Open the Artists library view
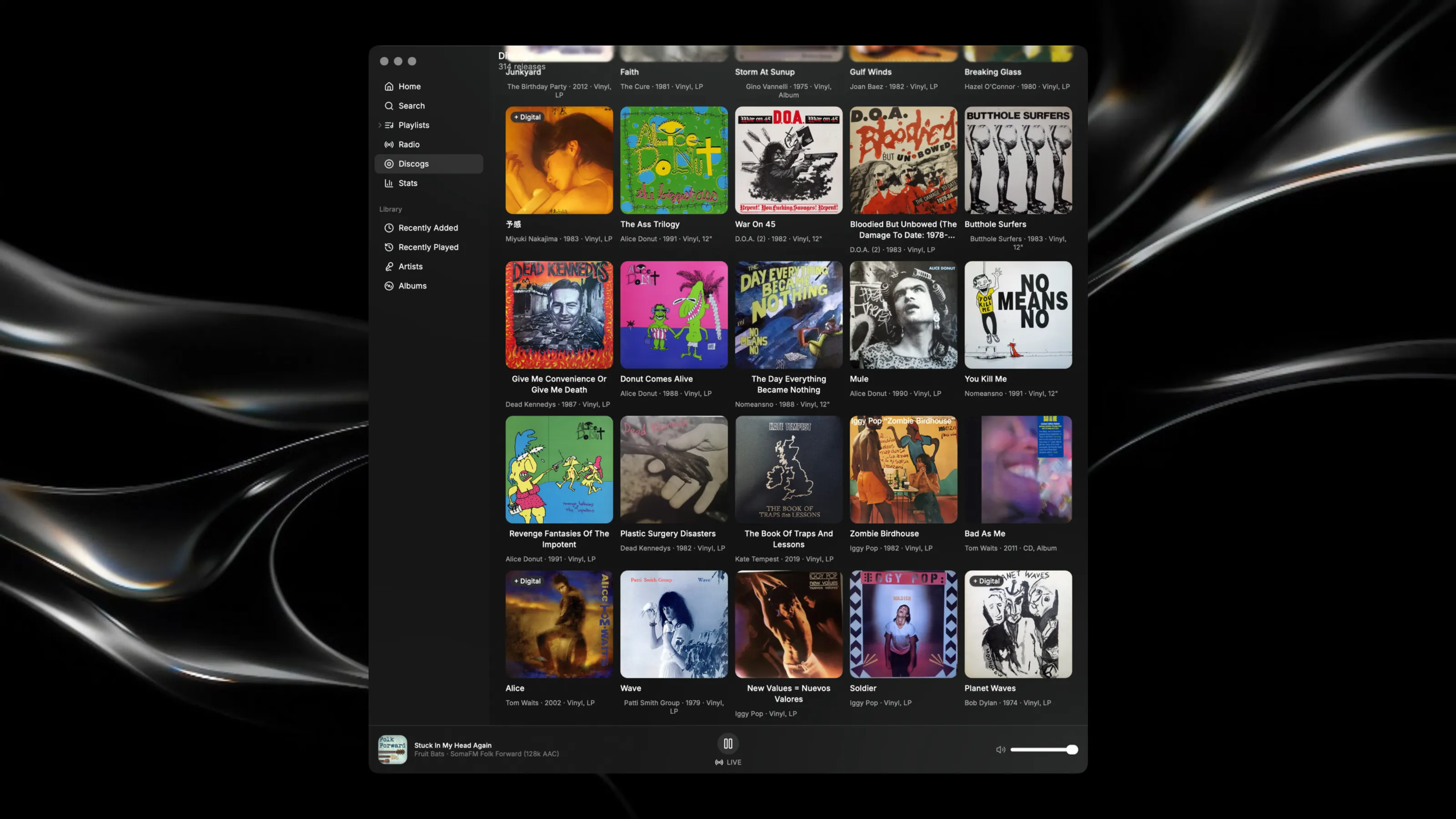Image resolution: width=1456 pixels, height=819 pixels. point(428,266)
